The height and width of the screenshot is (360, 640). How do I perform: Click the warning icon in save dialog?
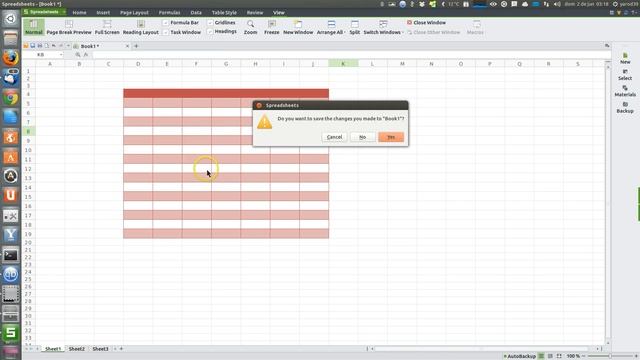pyautogui.click(x=264, y=122)
